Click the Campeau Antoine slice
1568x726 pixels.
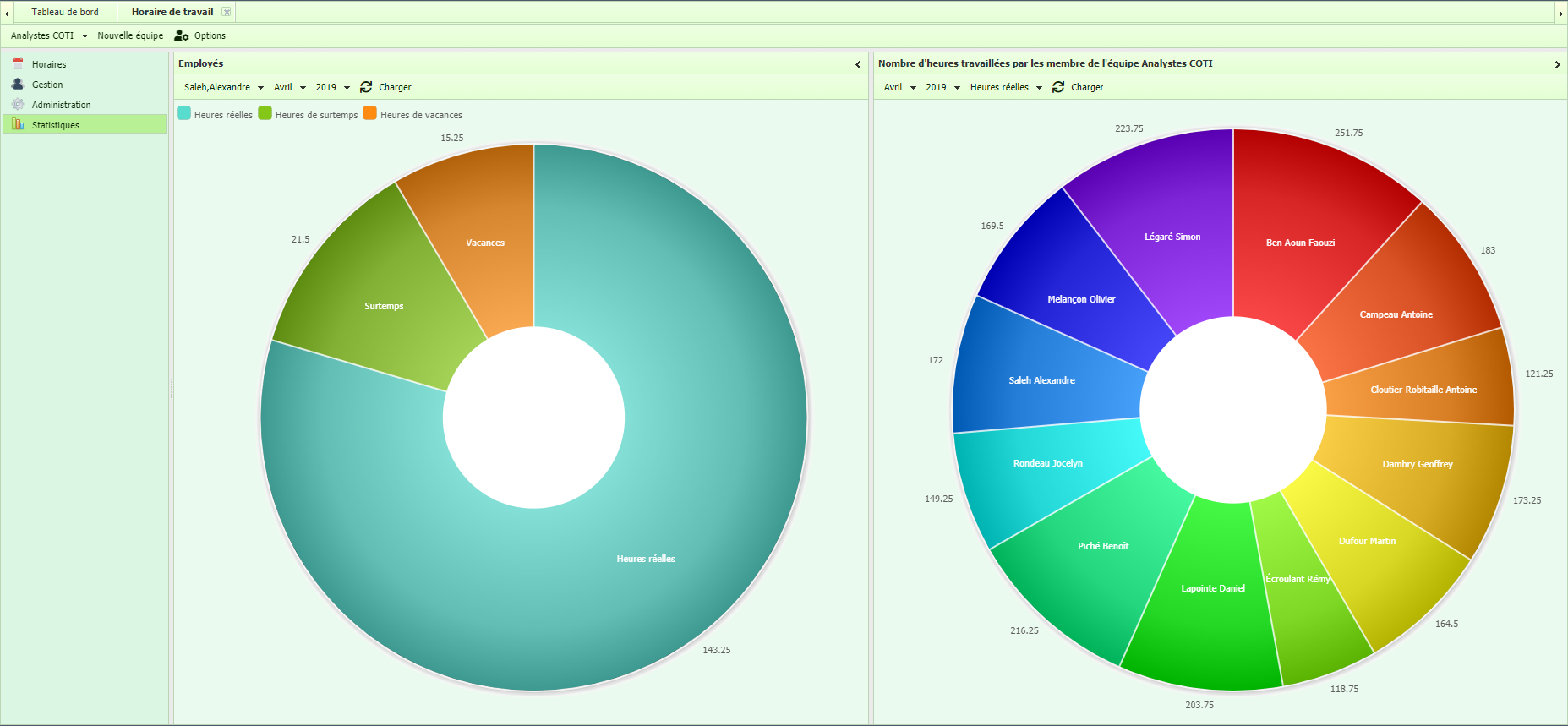tap(1396, 314)
